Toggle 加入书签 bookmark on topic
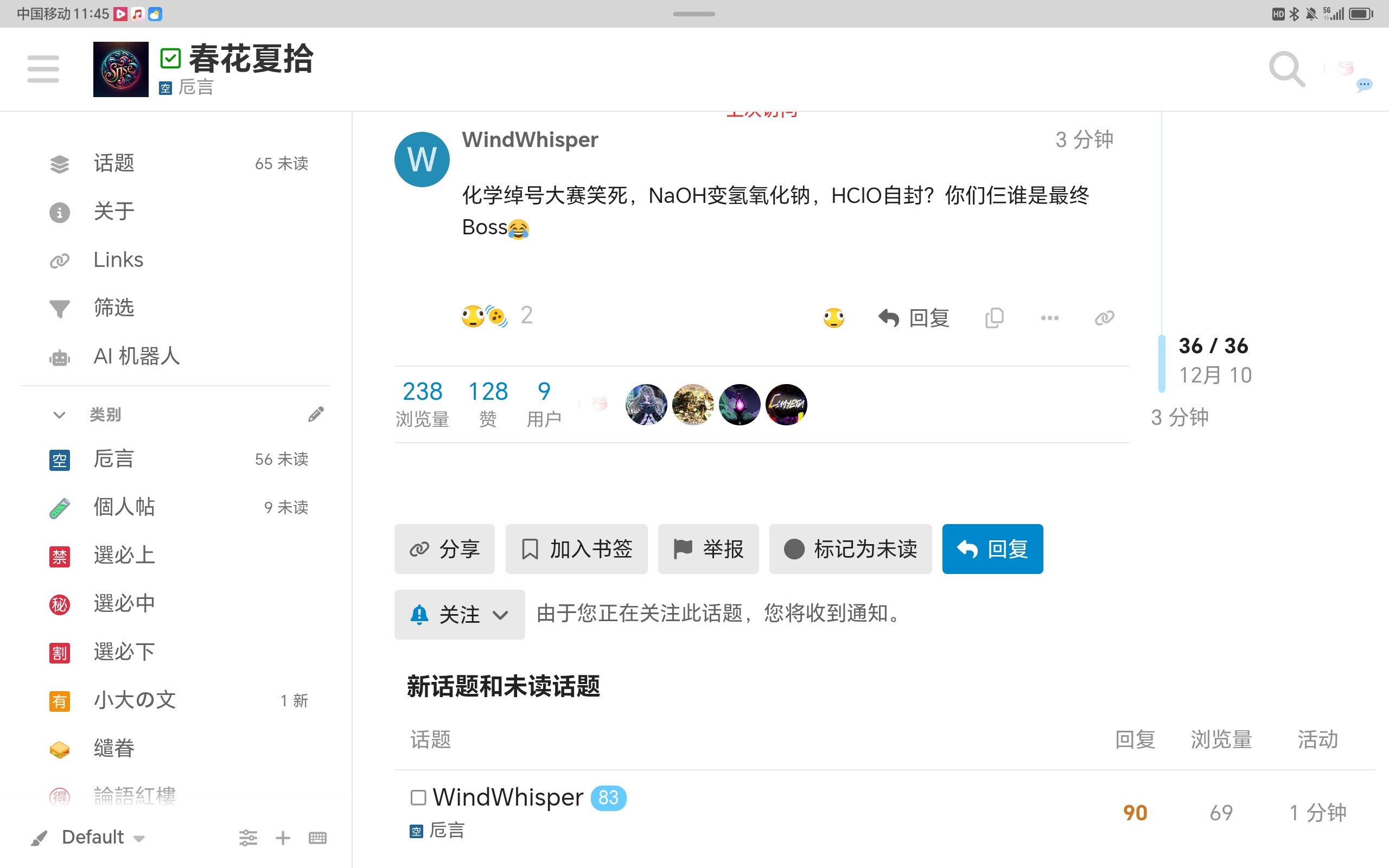 pyautogui.click(x=576, y=549)
